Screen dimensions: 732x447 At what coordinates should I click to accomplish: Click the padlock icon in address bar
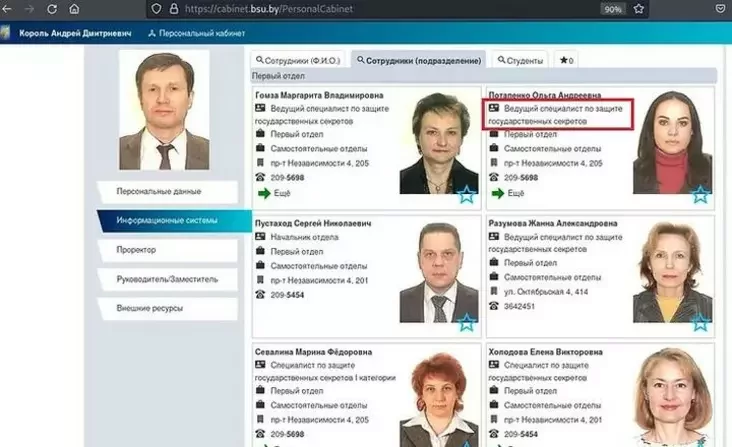(x=171, y=8)
